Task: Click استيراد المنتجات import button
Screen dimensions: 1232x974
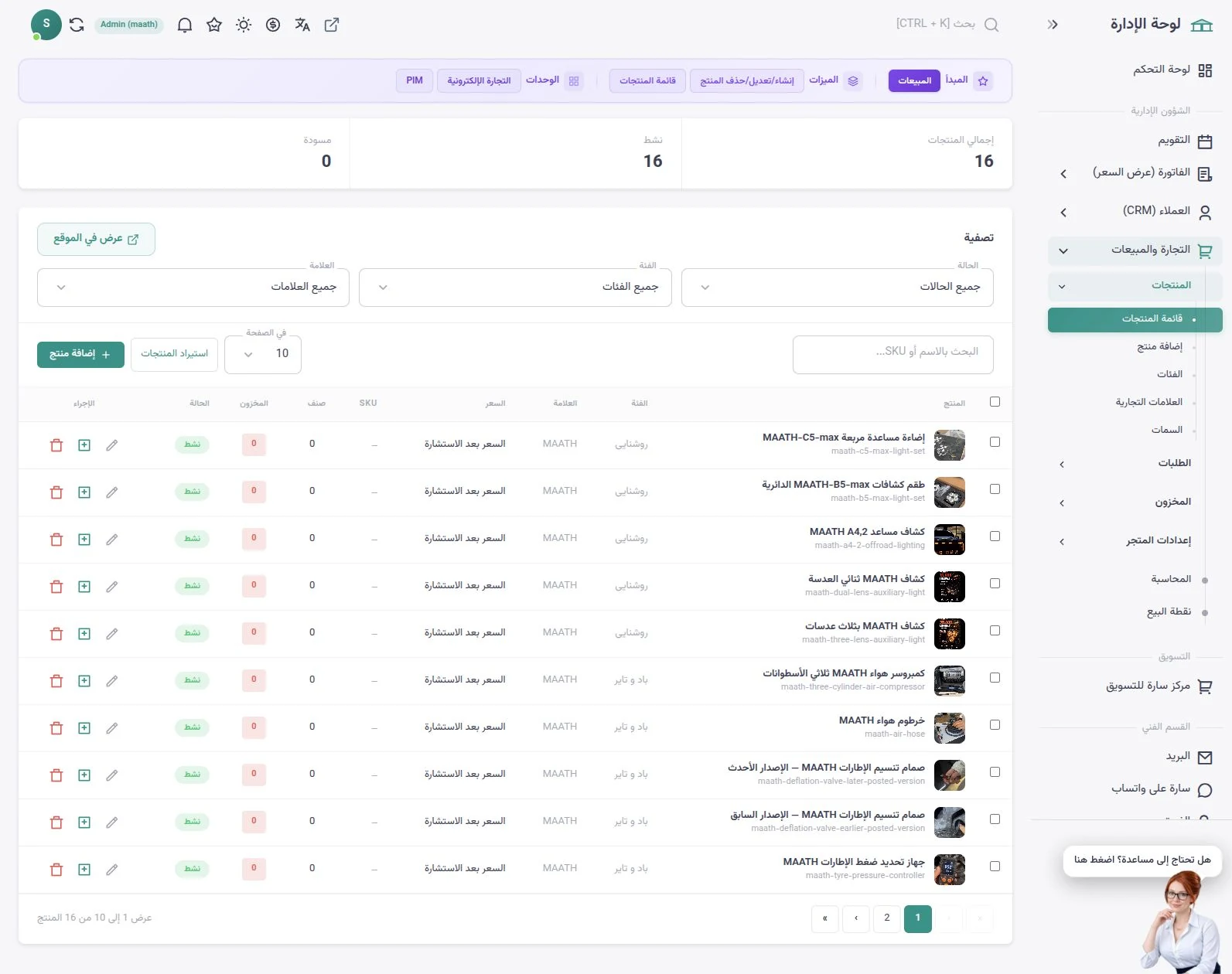Action: 175,354
